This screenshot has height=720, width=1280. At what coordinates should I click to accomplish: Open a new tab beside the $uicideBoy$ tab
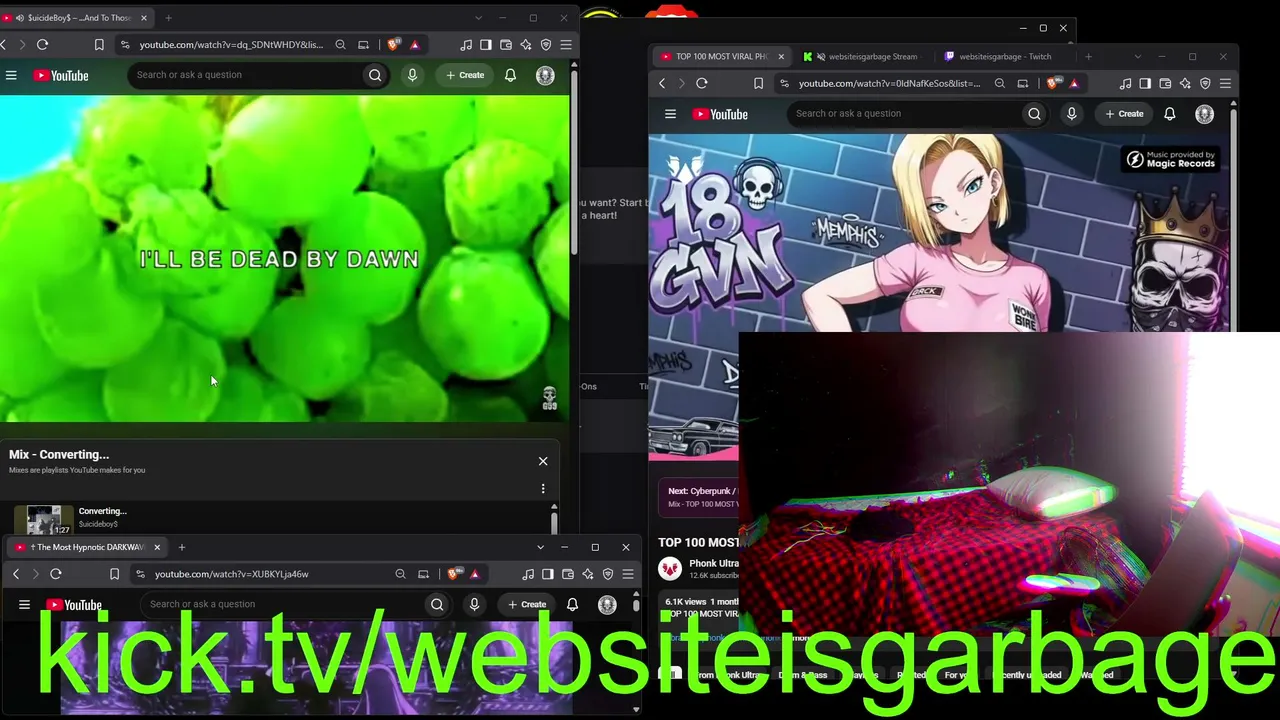[x=168, y=18]
